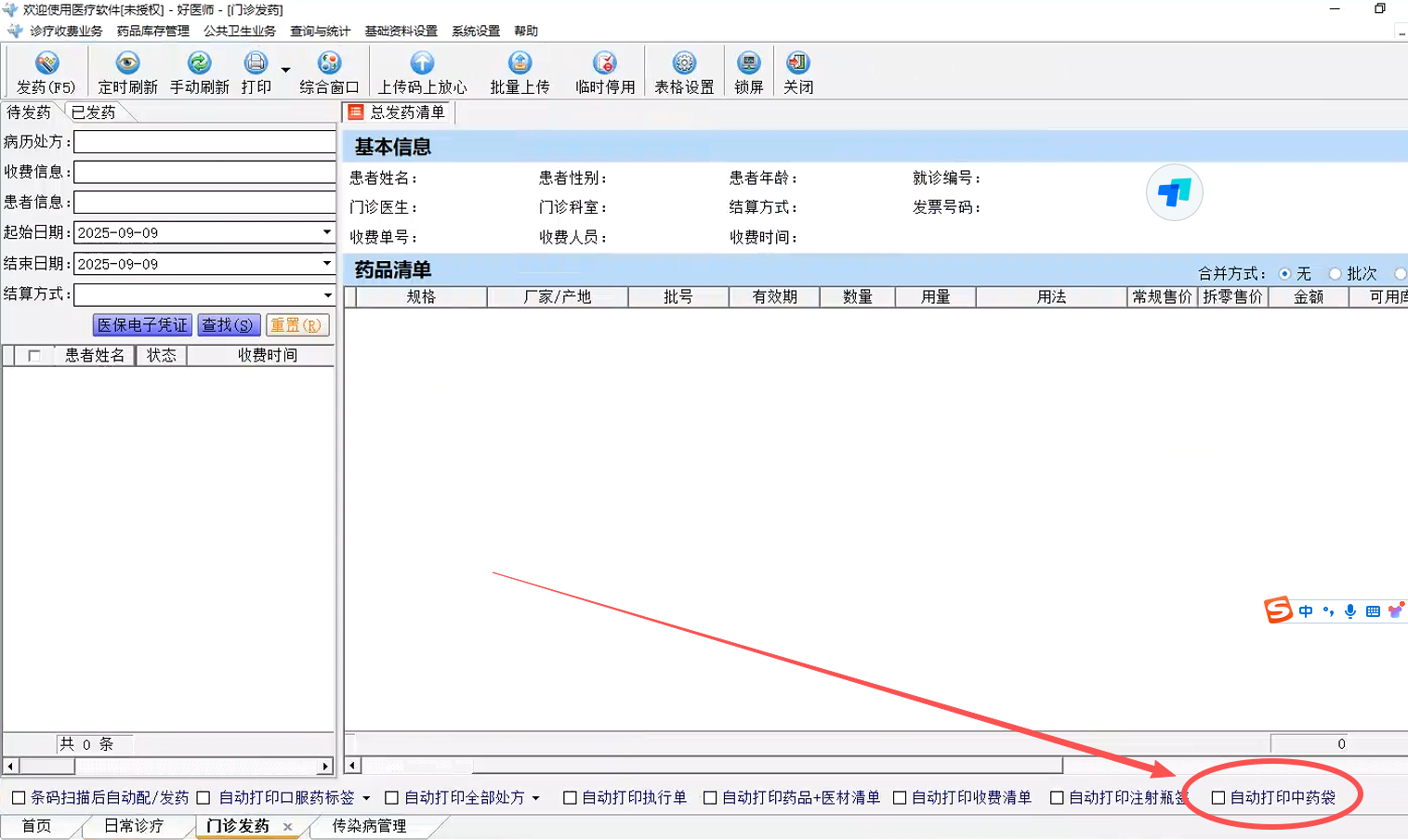
Task: Switch to the 已发药 tab
Action: point(94,112)
